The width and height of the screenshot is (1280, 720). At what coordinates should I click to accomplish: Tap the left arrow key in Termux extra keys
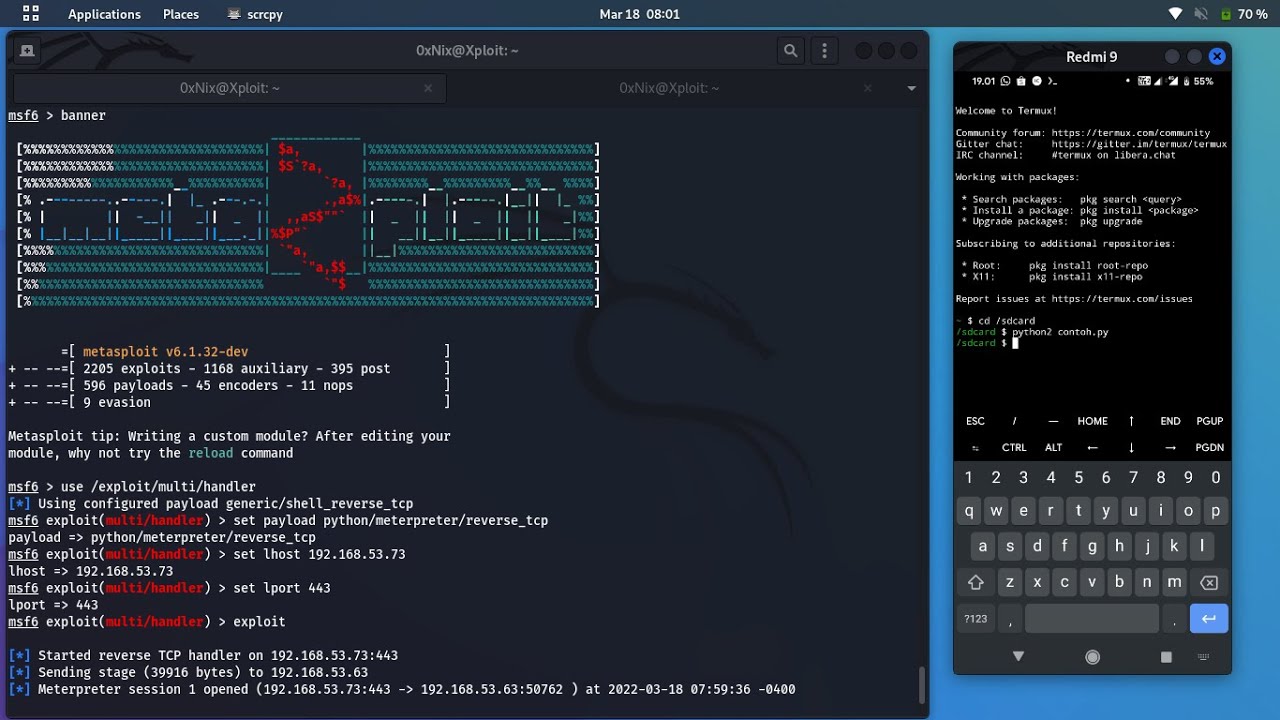(x=1092, y=448)
